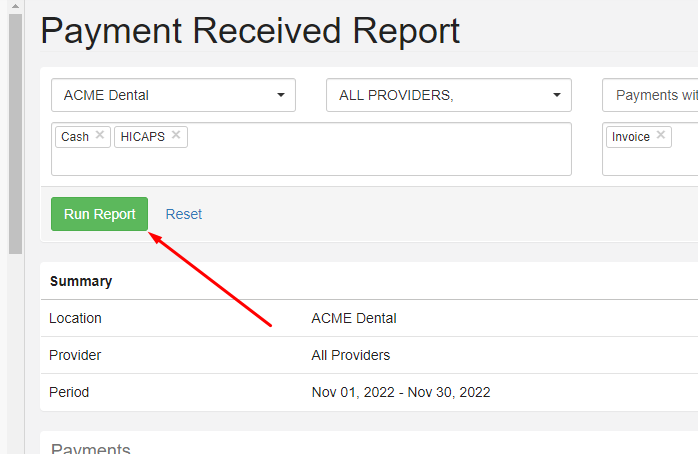Click the Cash tag label
The image size is (698, 454).
pyautogui.click(x=75, y=137)
